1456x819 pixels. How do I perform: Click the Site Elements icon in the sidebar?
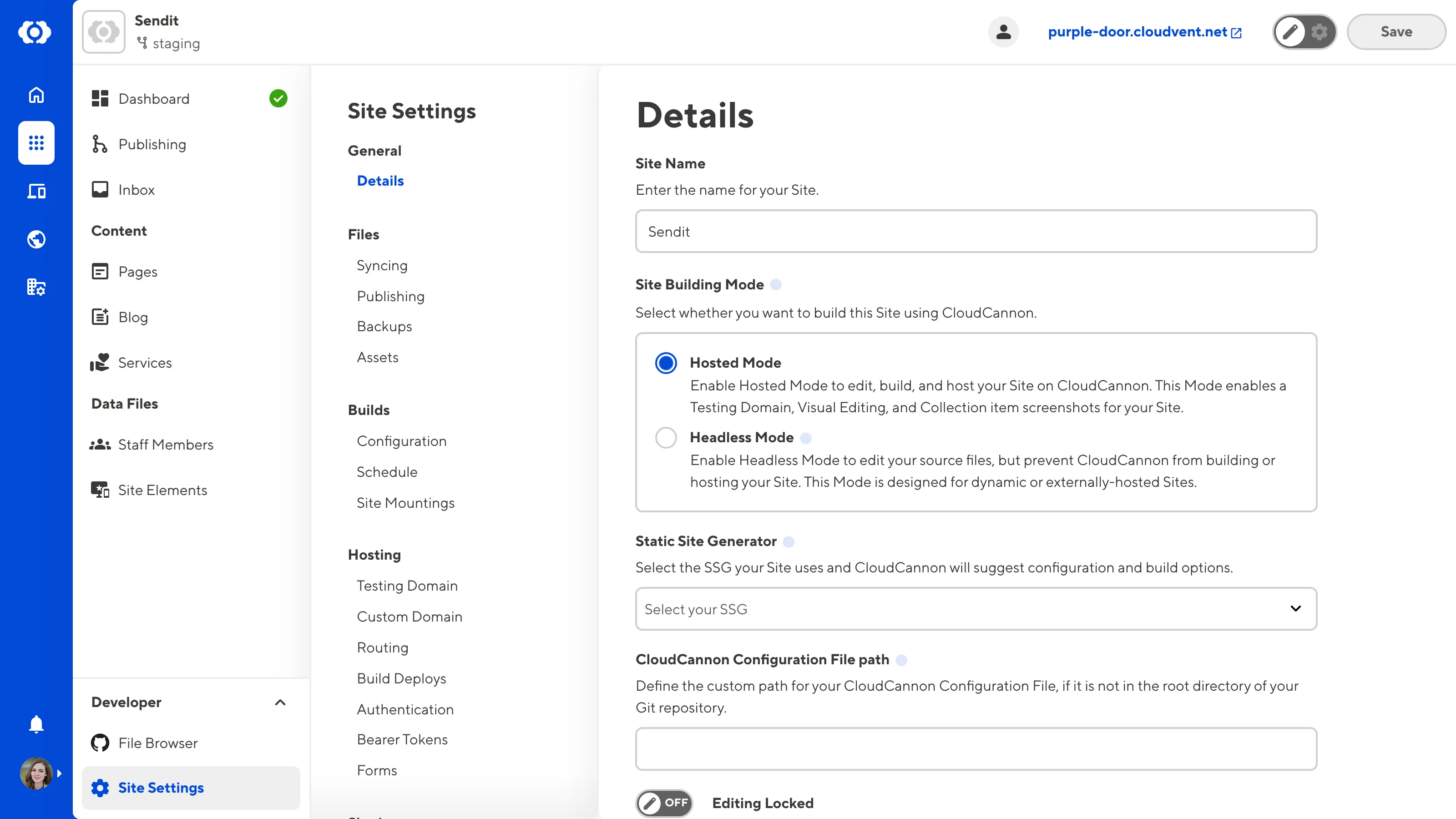click(100, 490)
